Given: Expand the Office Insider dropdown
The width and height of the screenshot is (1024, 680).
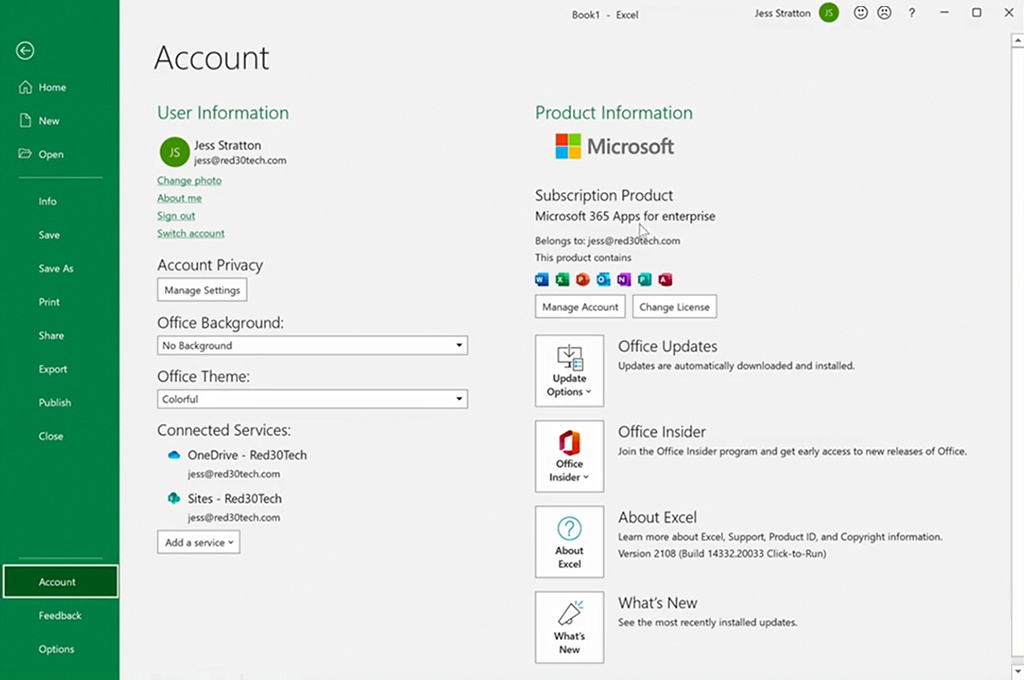Looking at the screenshot, I should click(x=569, y=456).
